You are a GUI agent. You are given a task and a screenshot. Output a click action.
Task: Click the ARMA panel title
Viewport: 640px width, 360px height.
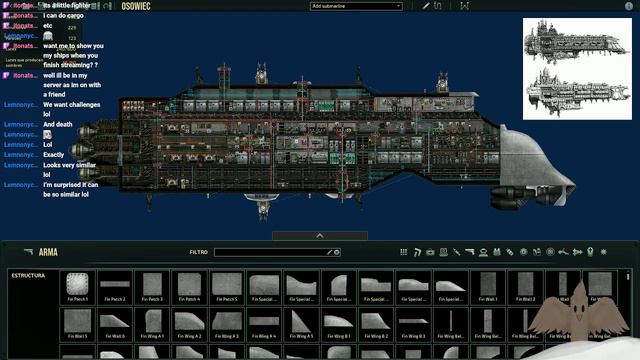(x=48, y=252)
